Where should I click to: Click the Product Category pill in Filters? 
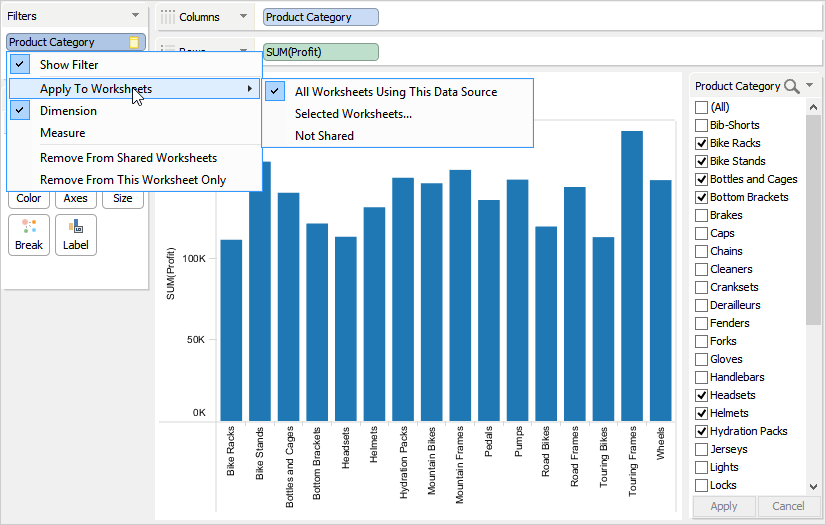pos(76,42)
